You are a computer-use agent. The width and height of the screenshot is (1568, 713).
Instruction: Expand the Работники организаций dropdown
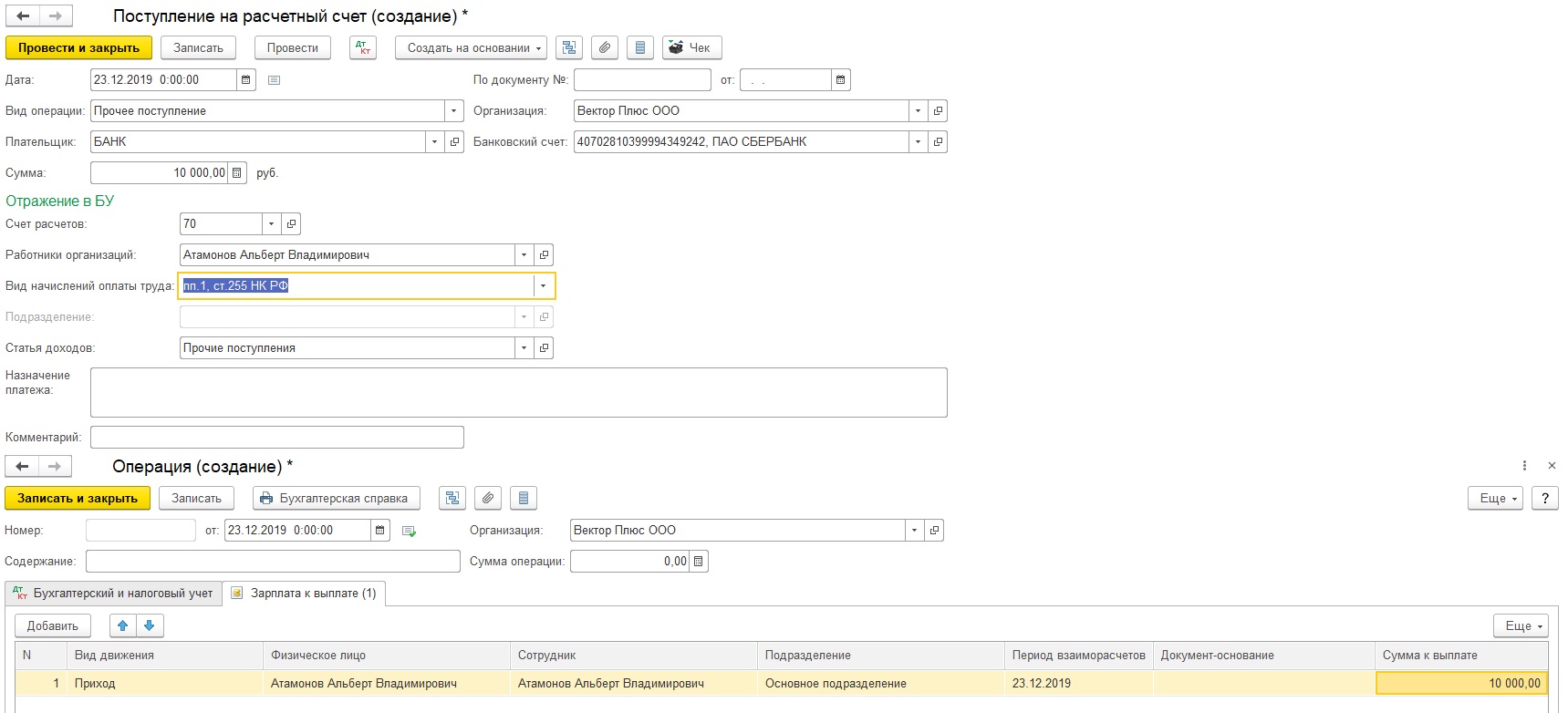tap(524, 254)
